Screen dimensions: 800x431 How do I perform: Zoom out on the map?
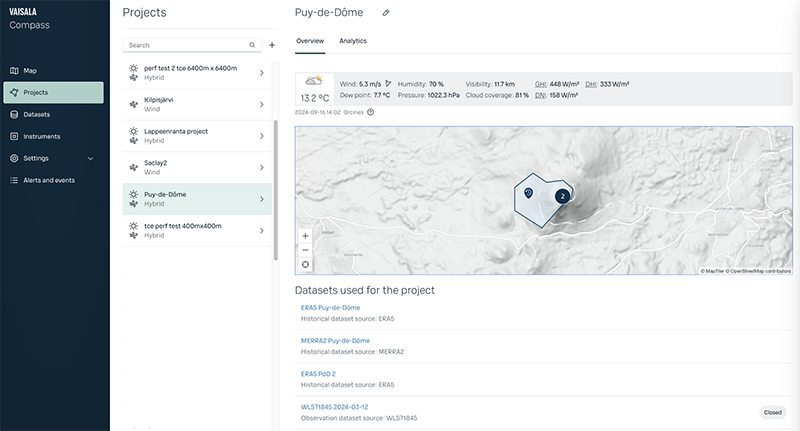pyautogui.click(x=305, y=250)
